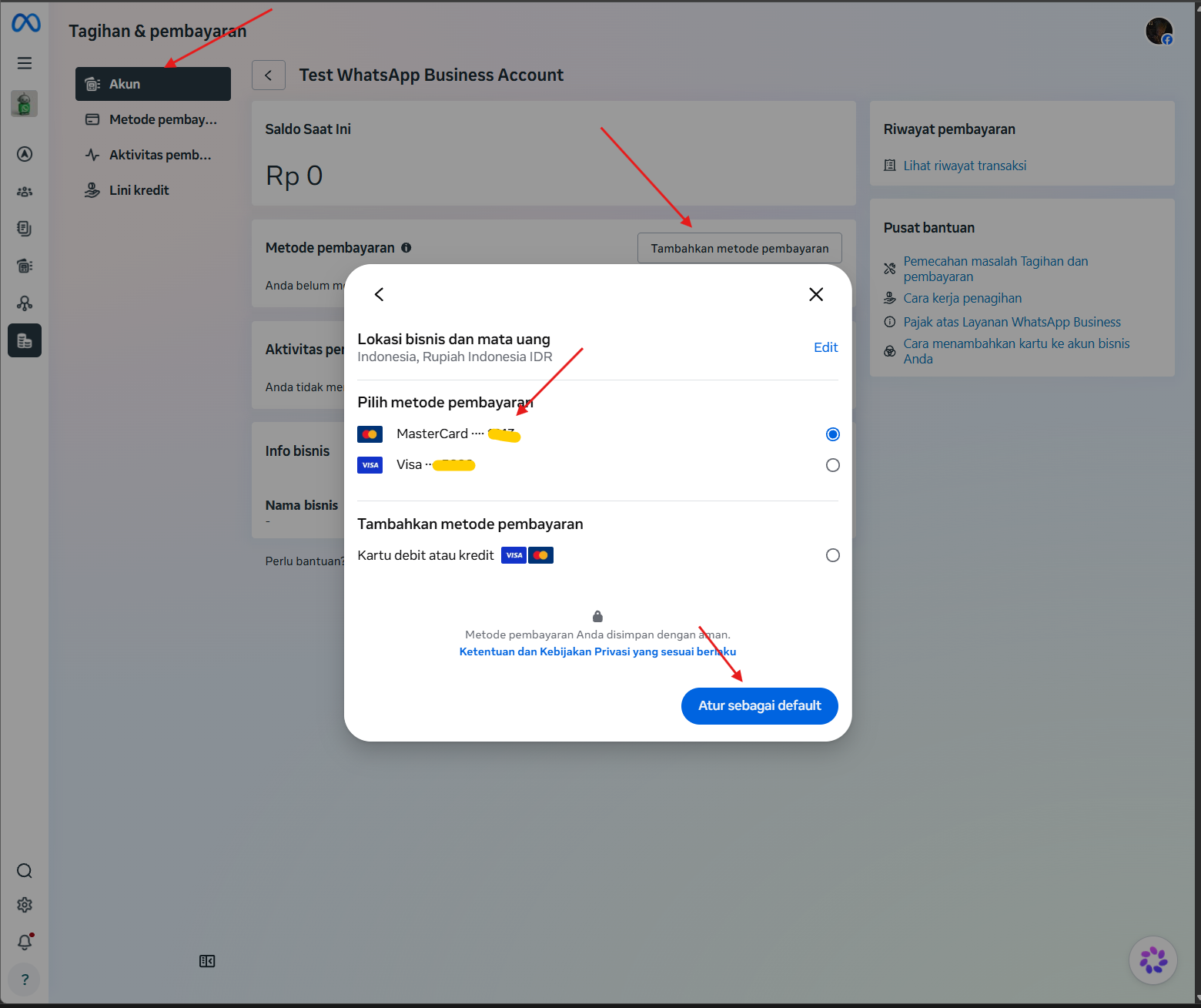The image size is (1201, 1008).
Task: Open the settings gear in left rail
Action: pyautogui.click(x=25, y=905)
